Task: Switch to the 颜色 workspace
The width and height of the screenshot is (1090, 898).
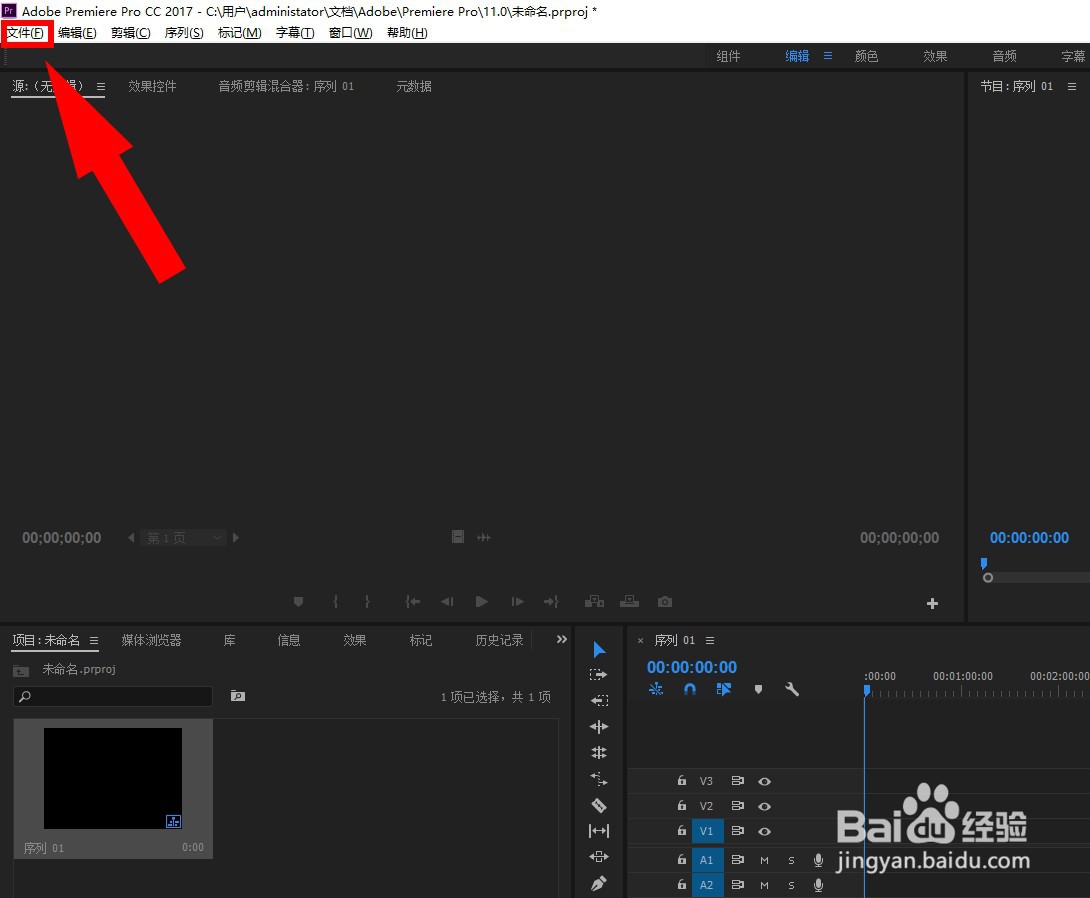Action: pyautogui.click(x=866, y=56)
